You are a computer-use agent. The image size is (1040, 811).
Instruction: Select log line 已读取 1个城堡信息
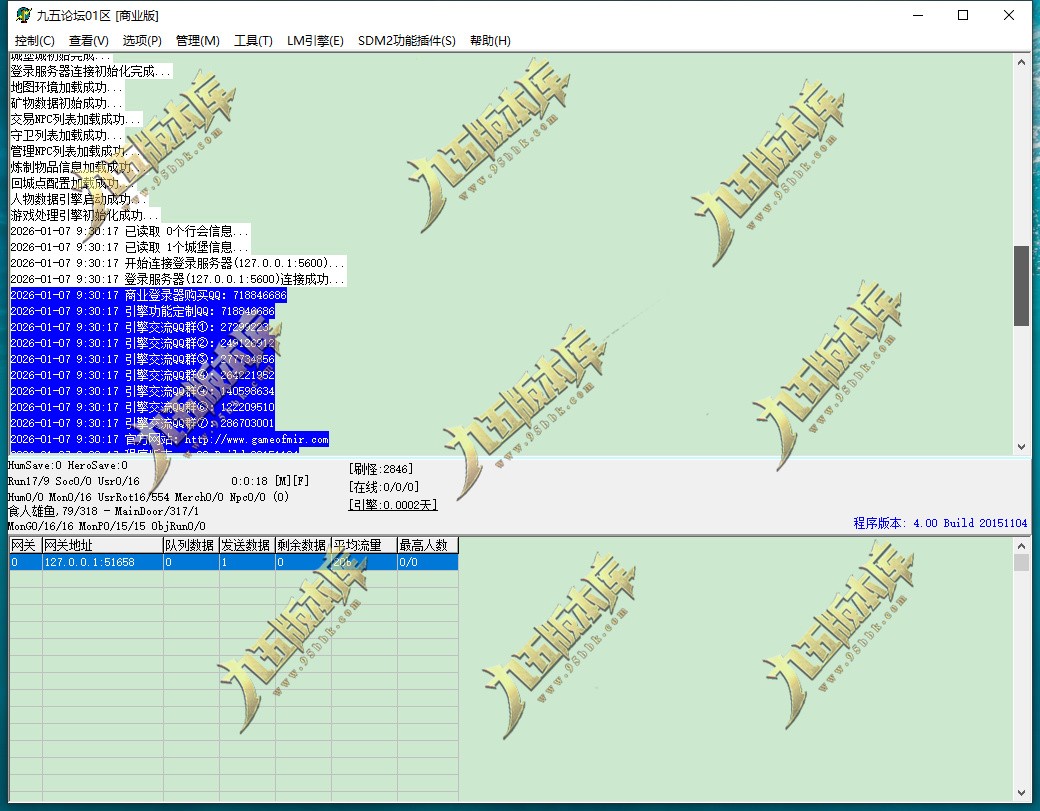129,247
